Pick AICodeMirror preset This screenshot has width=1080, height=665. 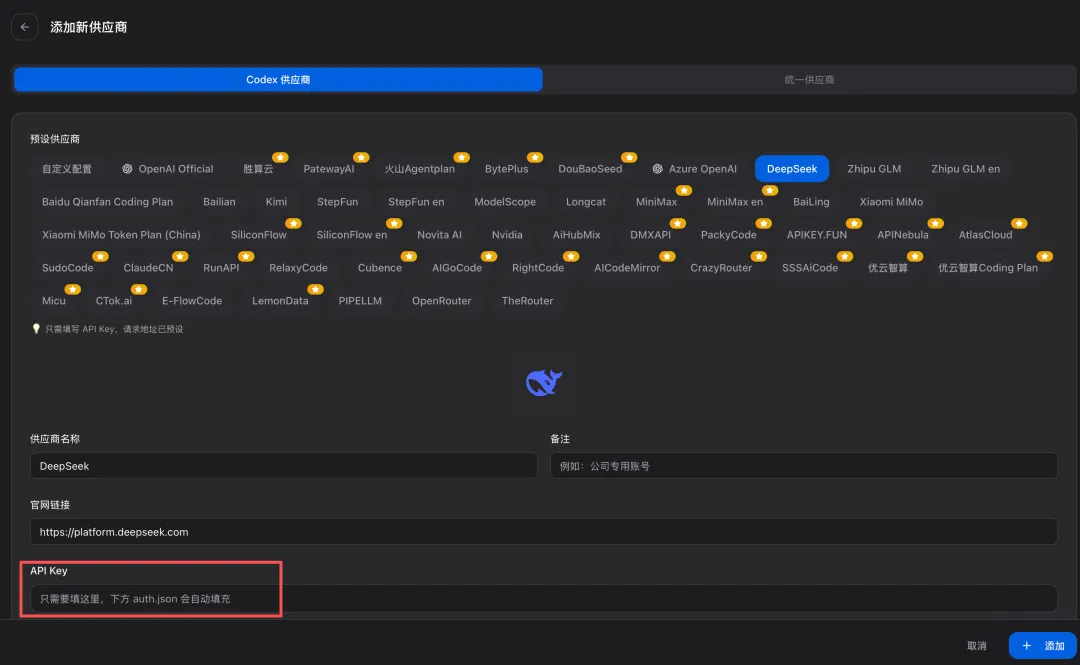(627, 268)
